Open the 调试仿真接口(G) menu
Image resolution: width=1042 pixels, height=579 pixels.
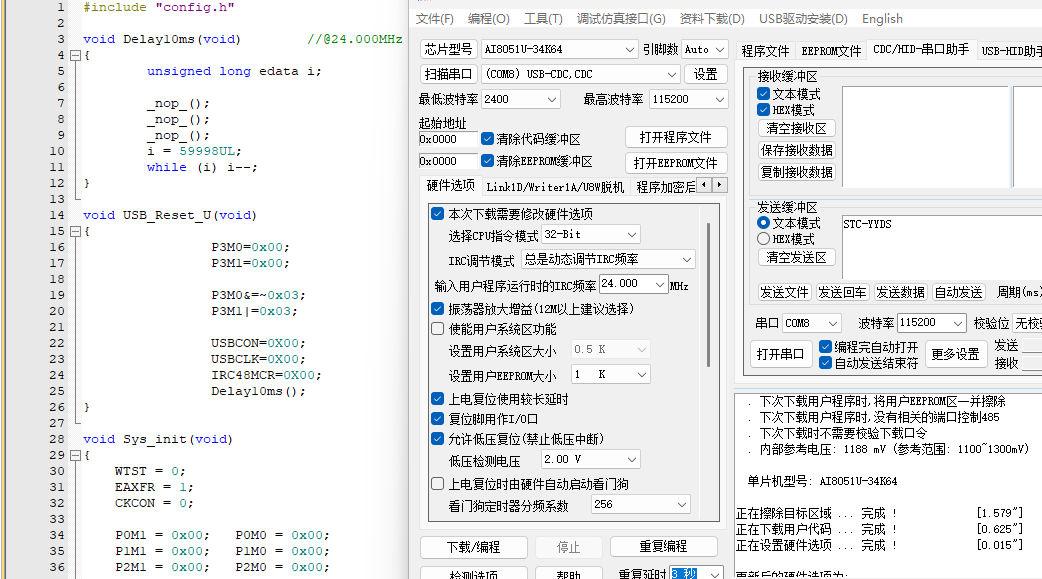click(621, 19)
